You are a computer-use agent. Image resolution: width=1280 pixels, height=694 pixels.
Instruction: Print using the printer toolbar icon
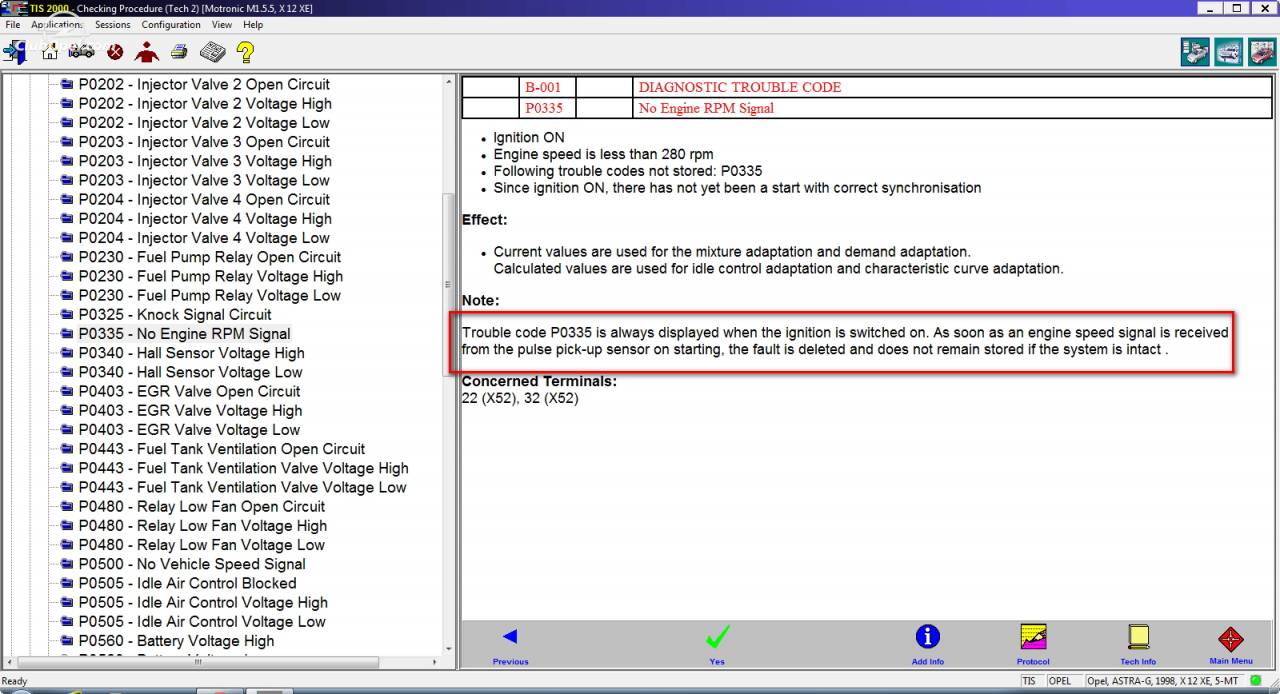(179, 52)
